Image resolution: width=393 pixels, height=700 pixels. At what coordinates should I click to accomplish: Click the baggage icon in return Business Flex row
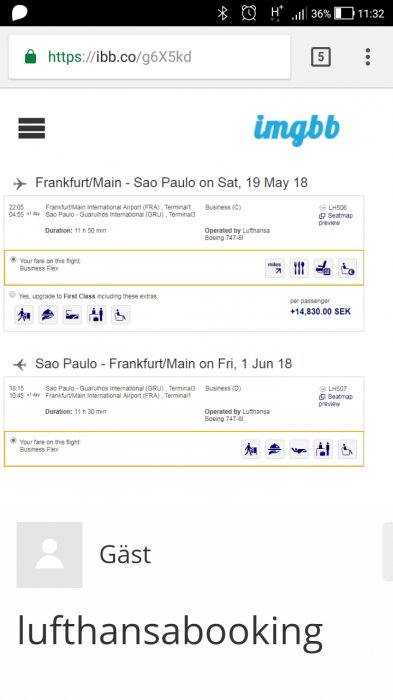pos(251,450)
